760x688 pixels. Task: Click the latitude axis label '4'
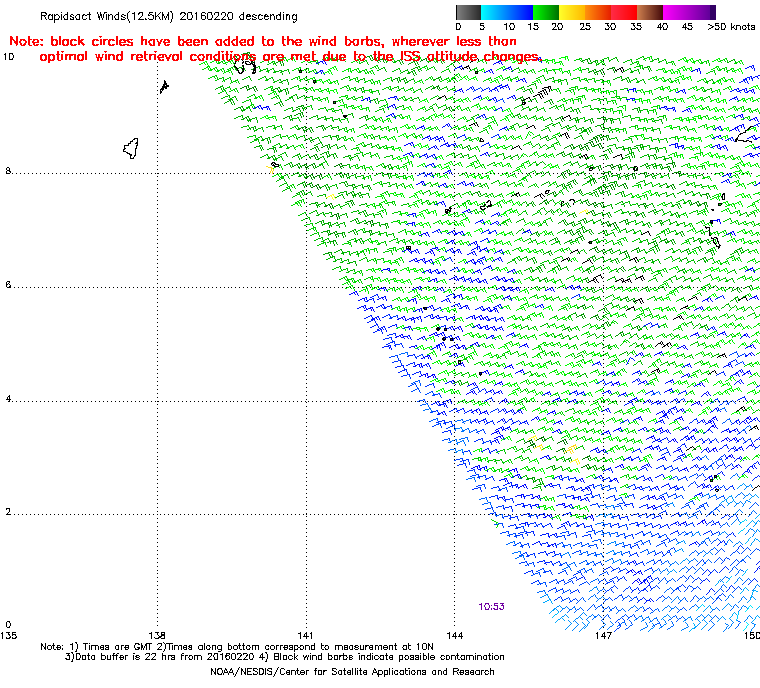point(8,399)
